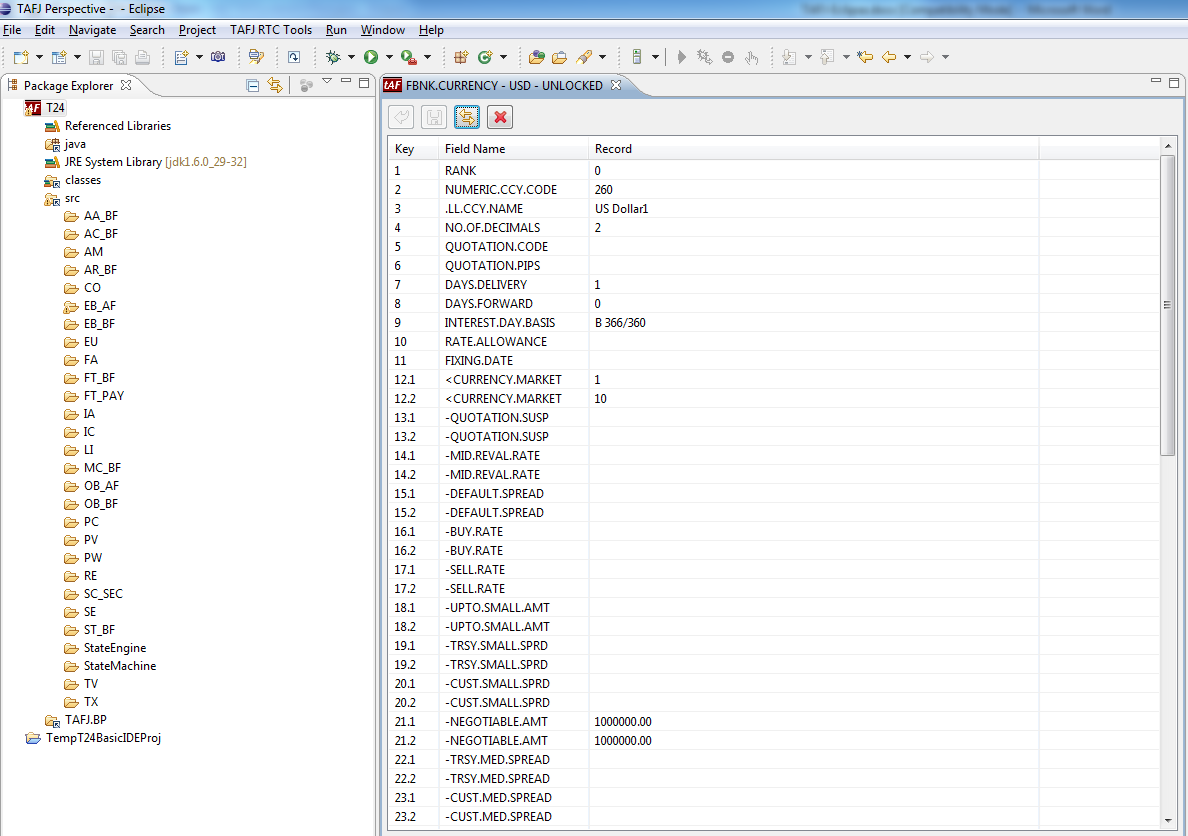Click the Debug bug icon in toolbar

point(333,57)
